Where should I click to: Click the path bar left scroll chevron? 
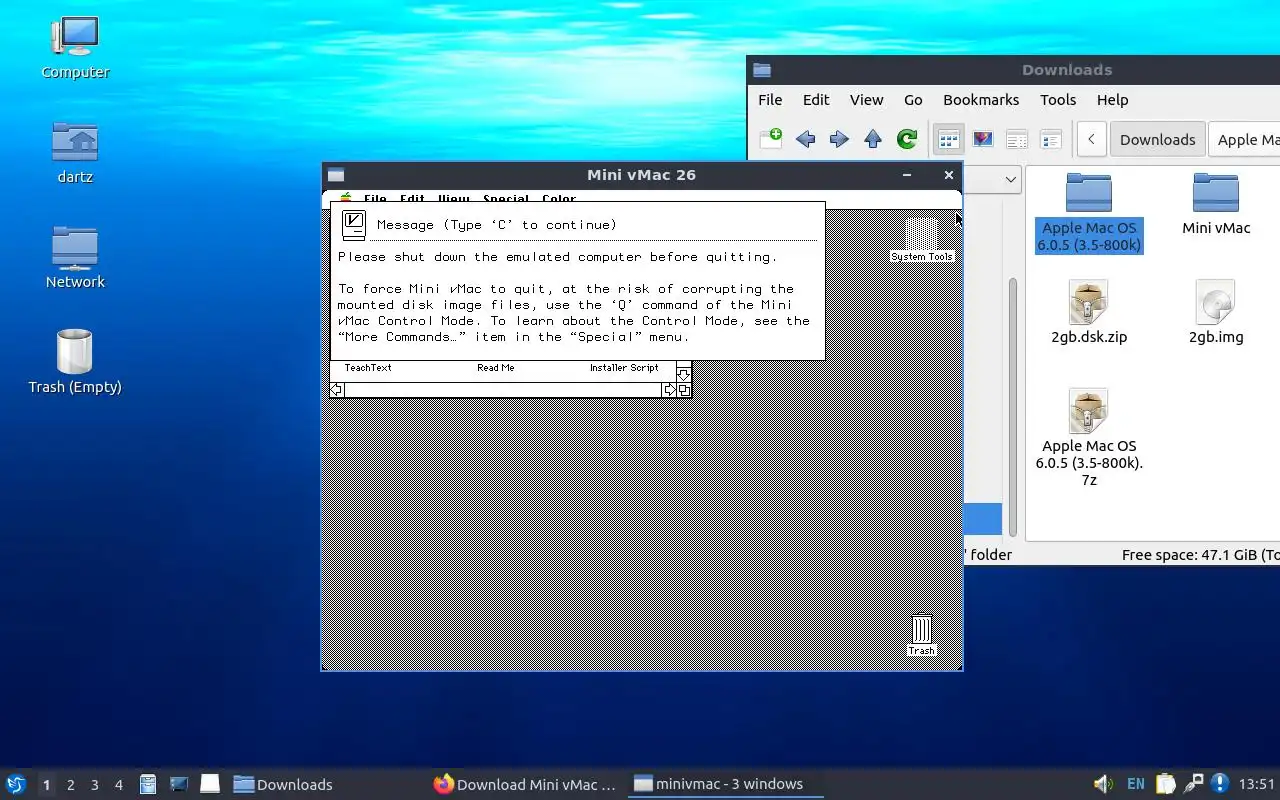pos(1091,139)
